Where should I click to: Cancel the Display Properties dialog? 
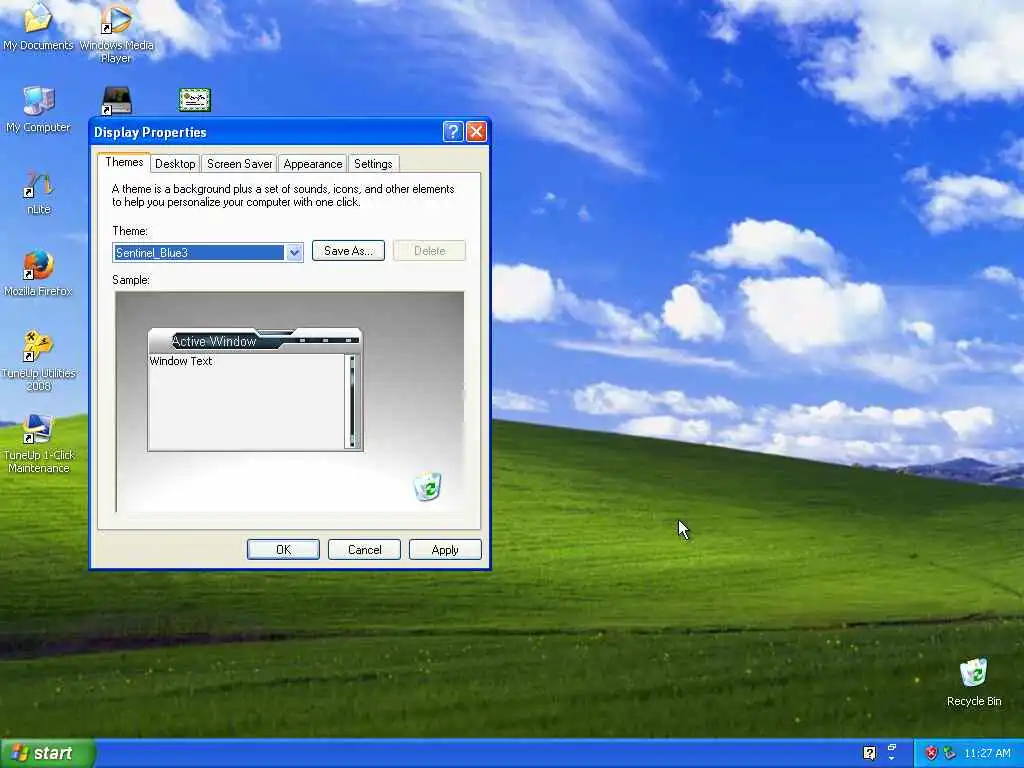click(364, 550)
